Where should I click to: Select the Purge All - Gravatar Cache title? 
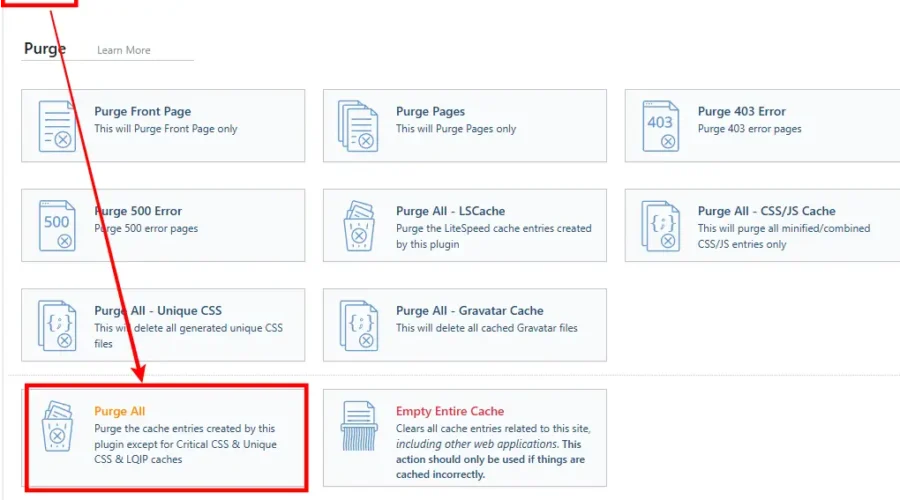(x=469, y=311)
